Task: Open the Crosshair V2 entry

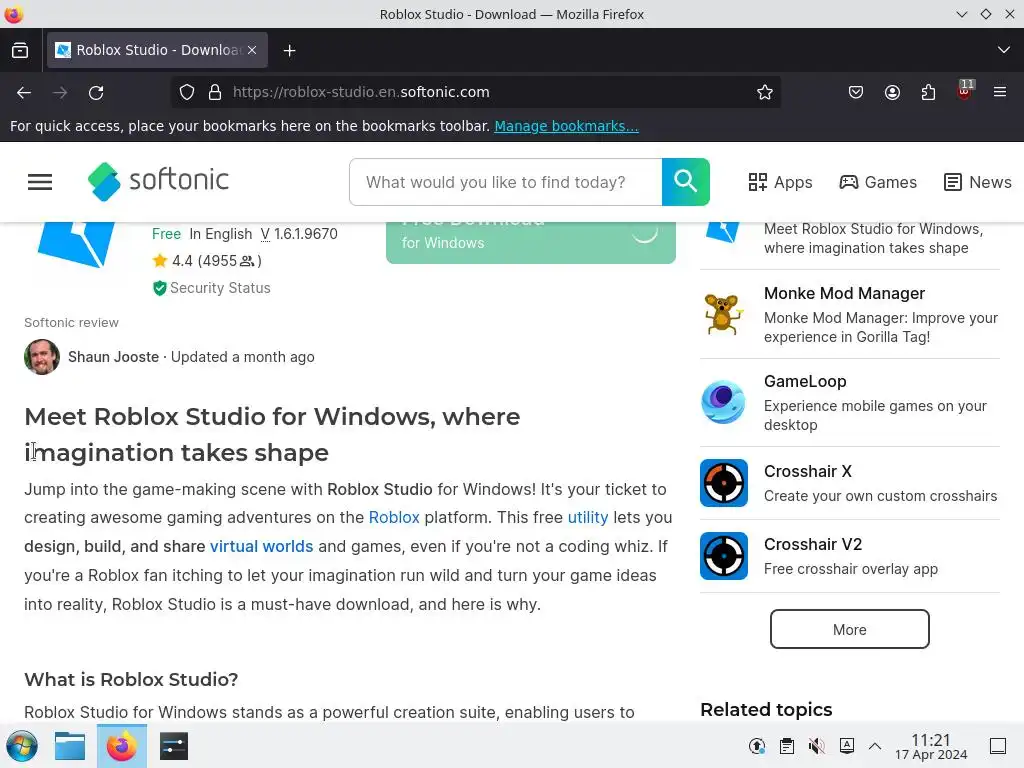Action: coord(850,556)
